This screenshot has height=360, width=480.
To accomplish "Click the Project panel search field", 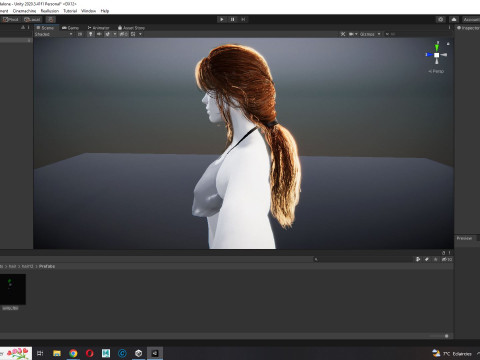I will tap(363, 259).
